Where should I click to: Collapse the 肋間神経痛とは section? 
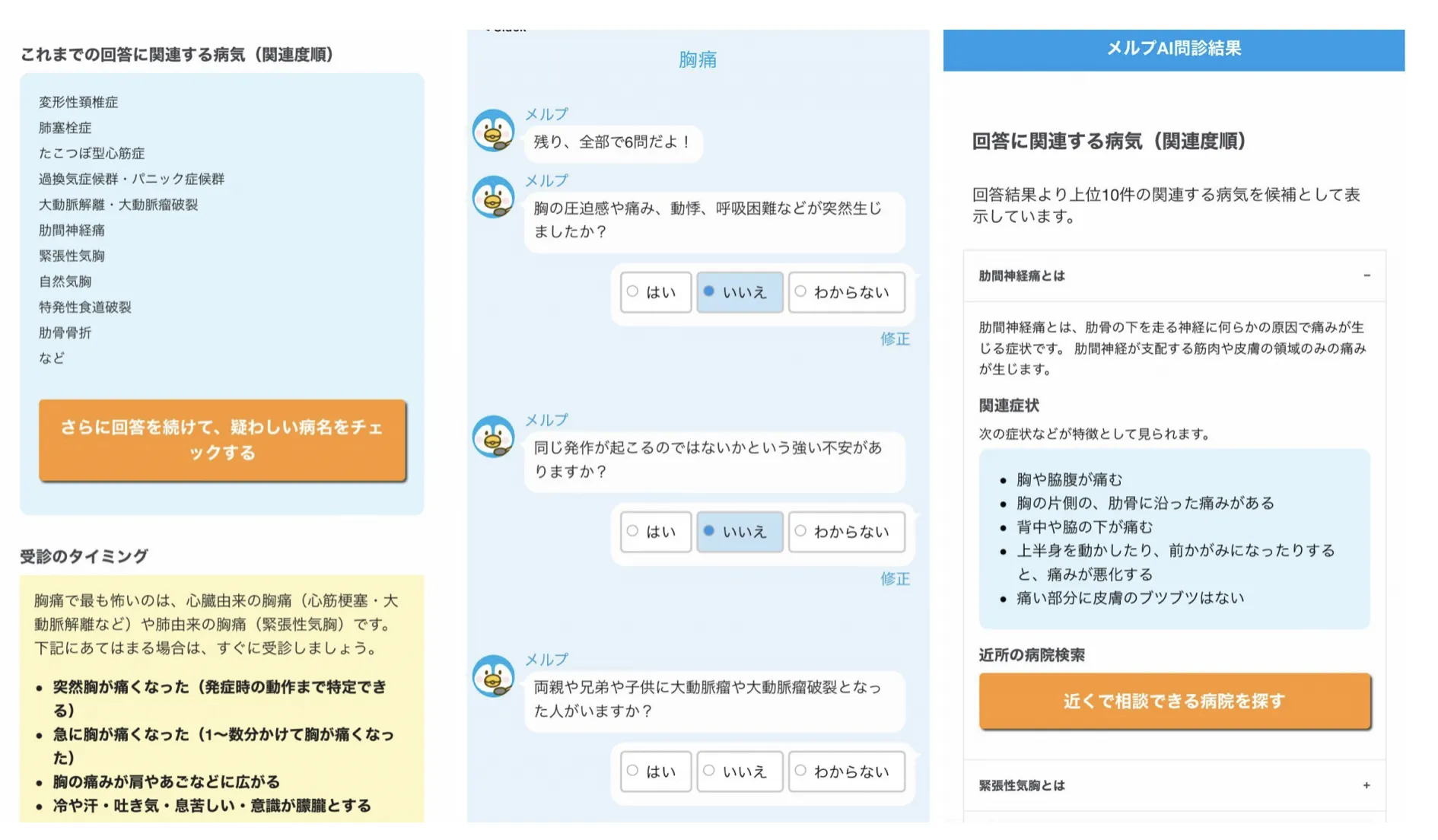1367,275
